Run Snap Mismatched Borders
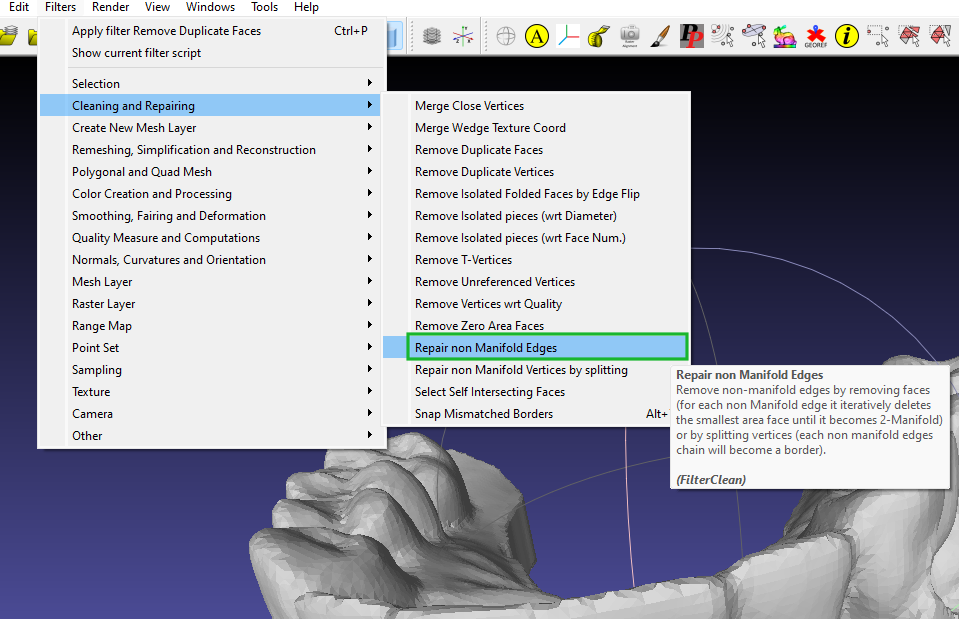 tap(485, 413)
